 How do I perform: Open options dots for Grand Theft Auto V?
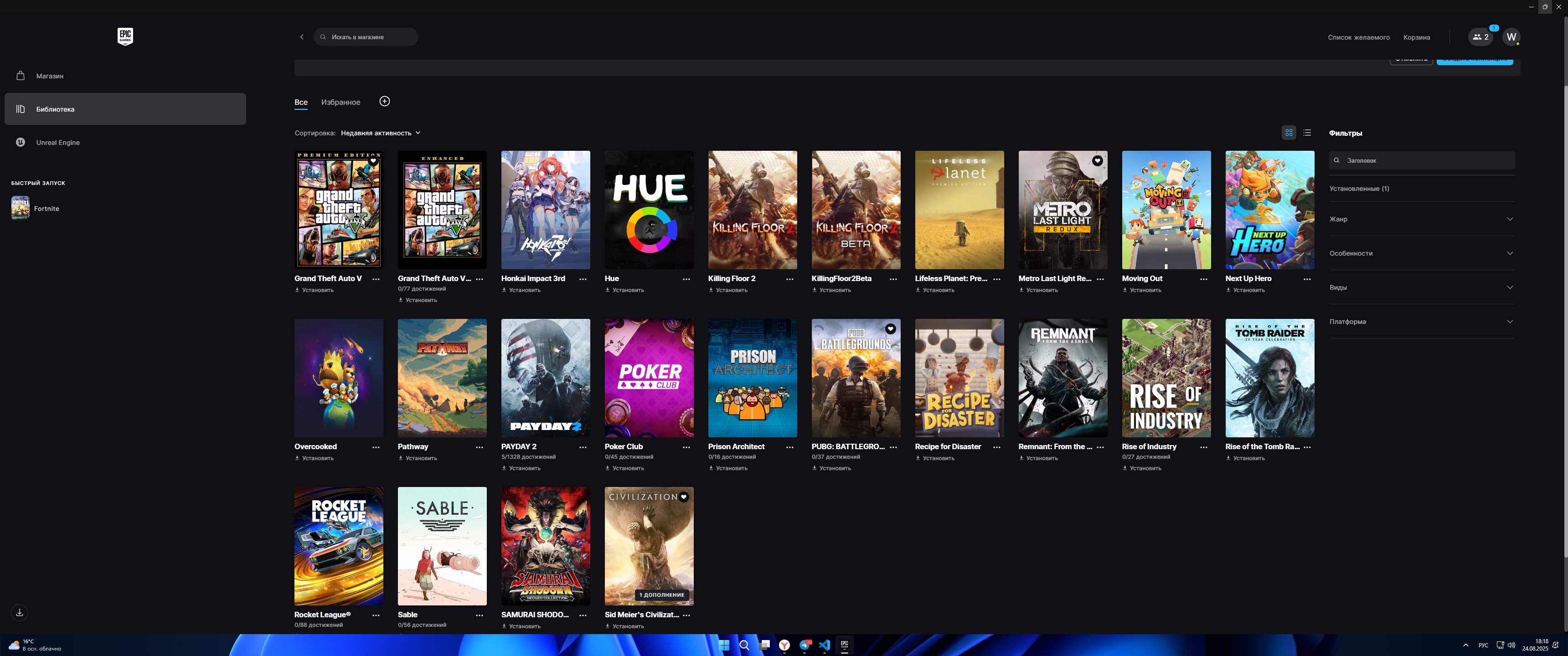click(376, 279)
